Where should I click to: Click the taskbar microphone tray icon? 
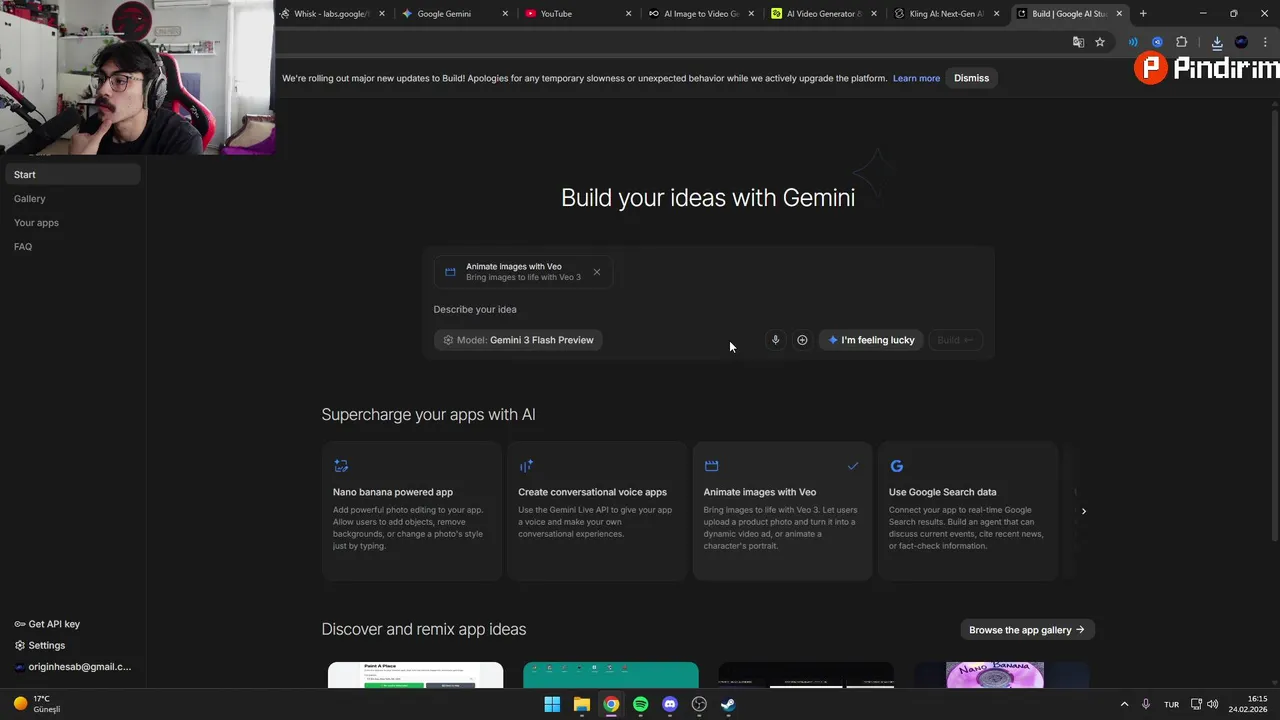(1146, 704)
